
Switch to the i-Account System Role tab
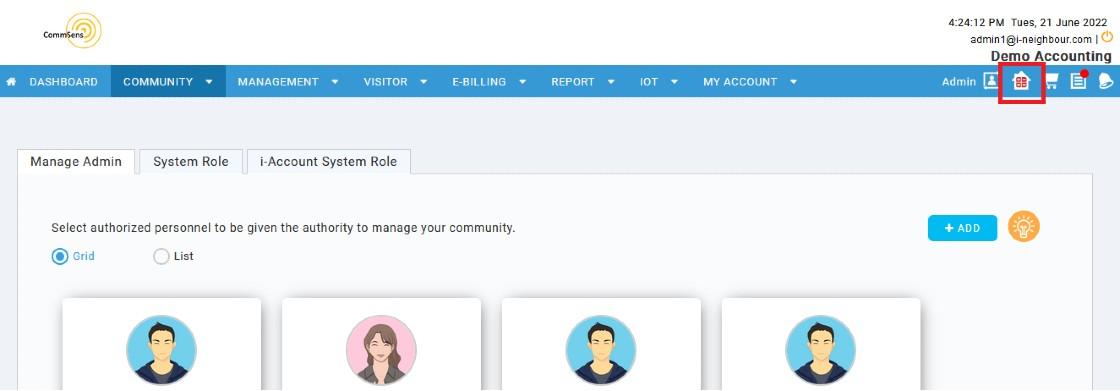click(329, 162)
